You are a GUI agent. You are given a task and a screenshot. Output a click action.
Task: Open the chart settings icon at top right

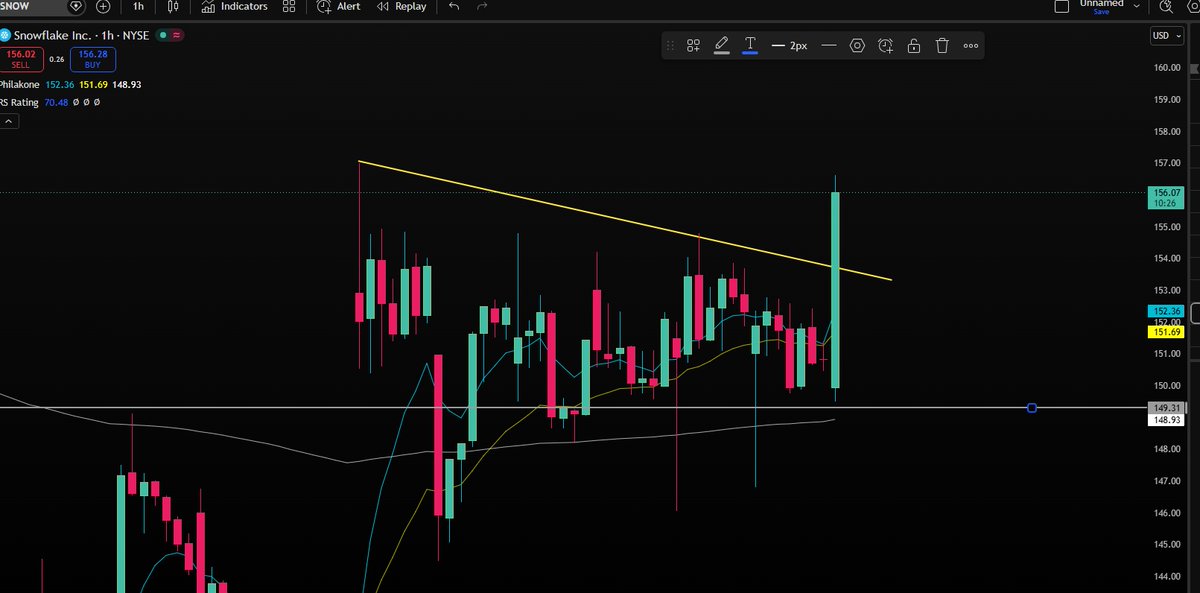coord(1192,6)
